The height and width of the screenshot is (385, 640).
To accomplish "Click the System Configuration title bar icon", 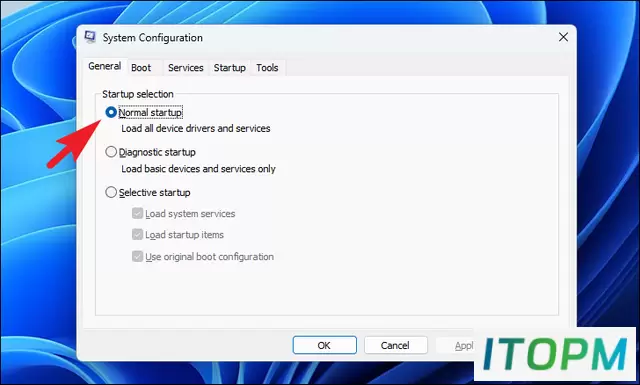I will (x=90, y=37).
